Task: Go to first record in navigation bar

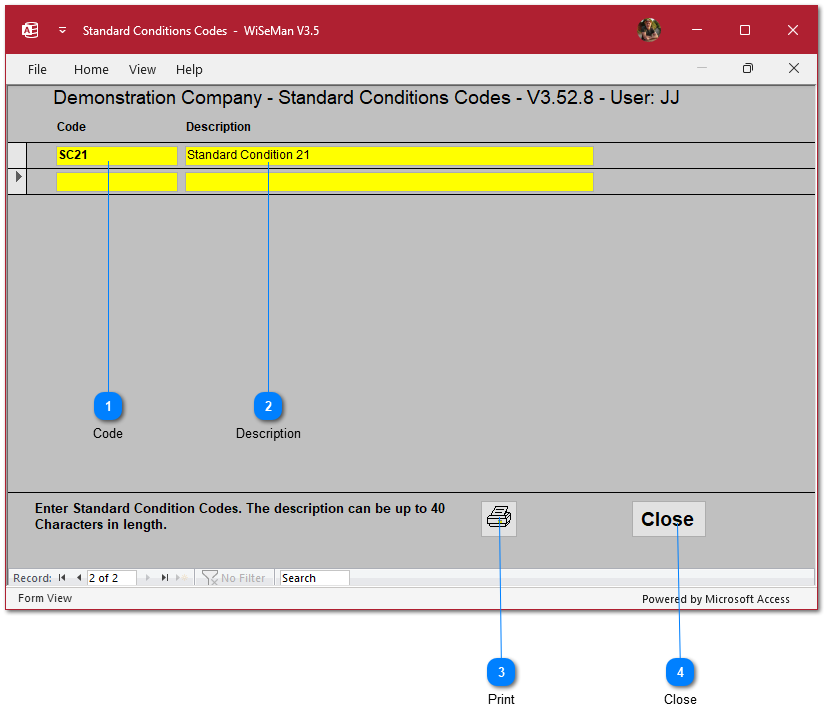Action: point(62,578)
